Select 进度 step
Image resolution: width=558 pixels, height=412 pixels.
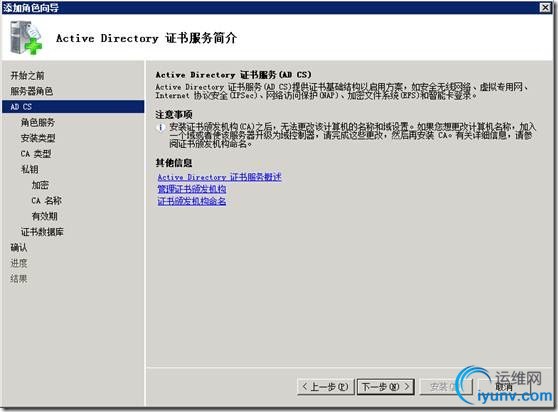click(x=19, y=263)
